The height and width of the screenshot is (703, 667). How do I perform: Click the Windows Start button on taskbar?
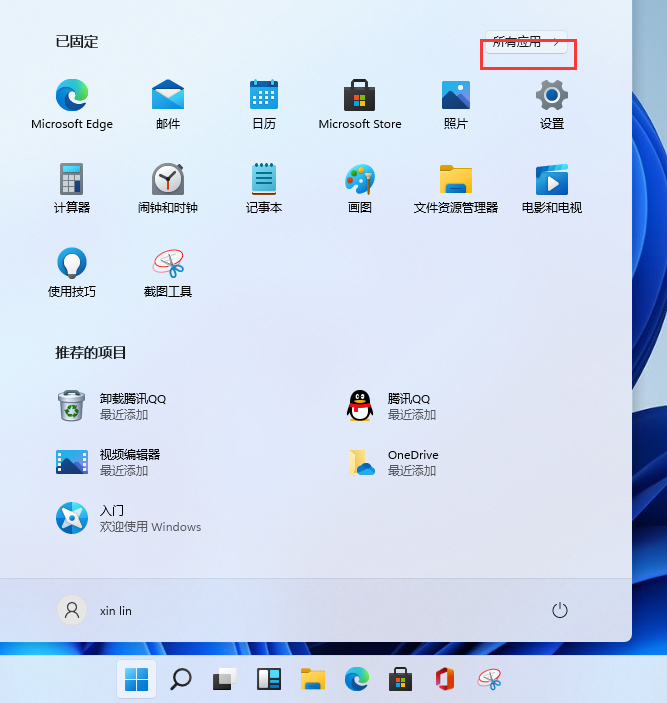point(136,679)
